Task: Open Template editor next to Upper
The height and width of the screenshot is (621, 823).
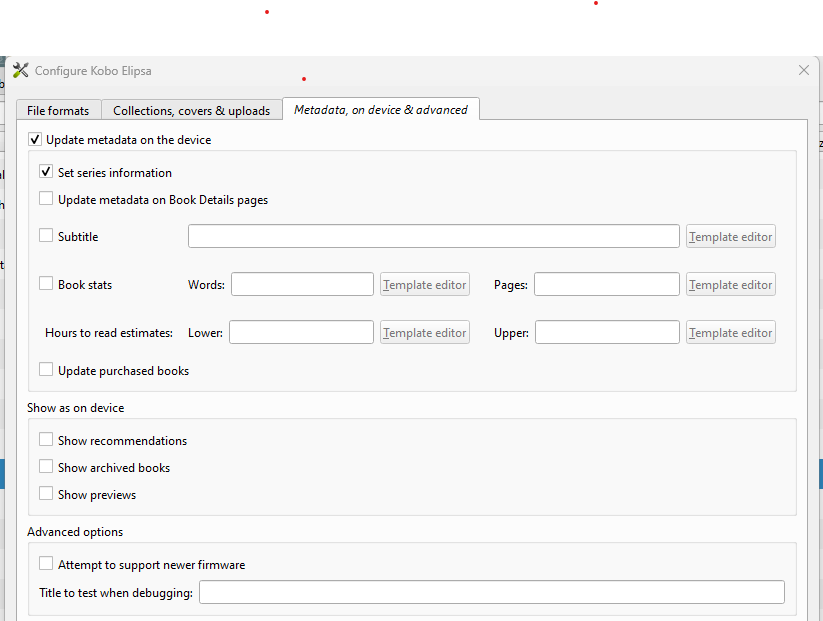Action: 731,332
